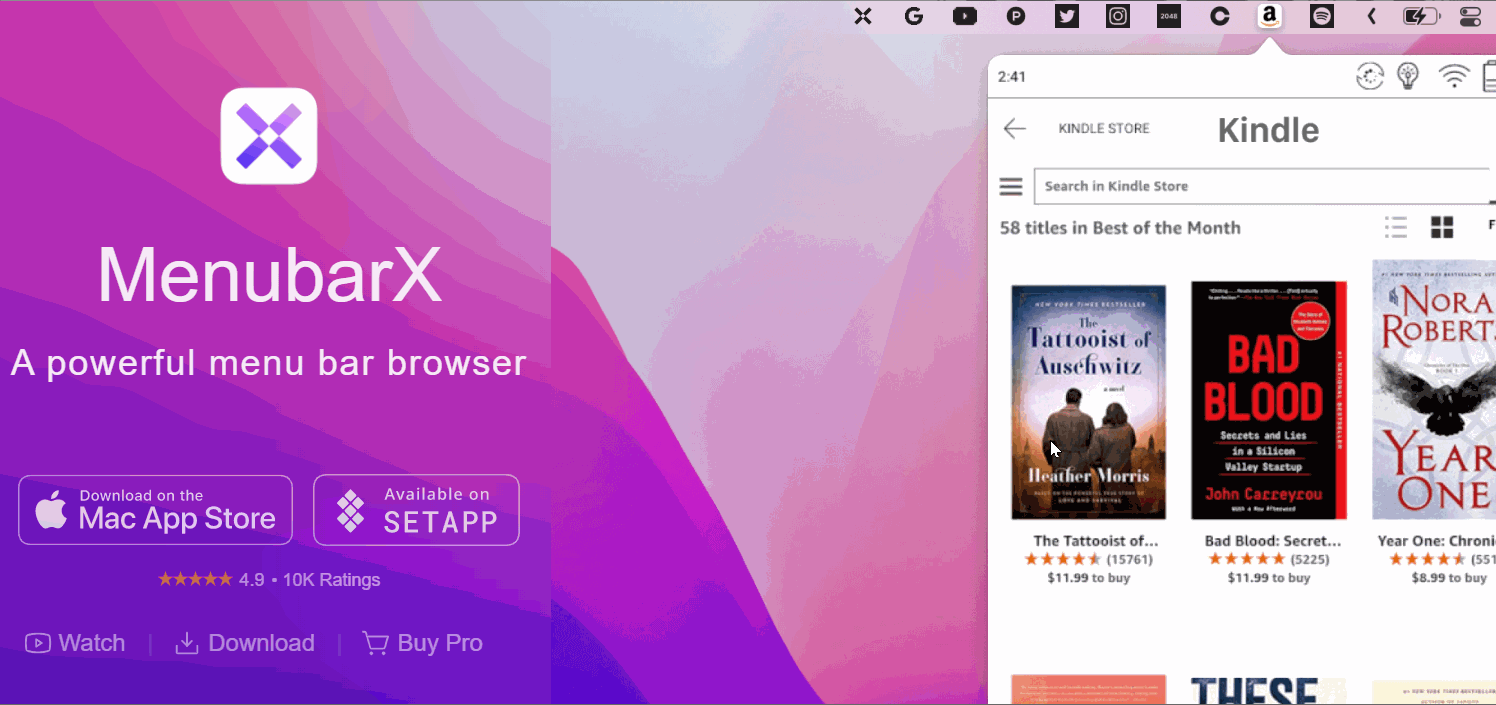Launch the 2048 game from the menu bar

(x=1168, y=16)
